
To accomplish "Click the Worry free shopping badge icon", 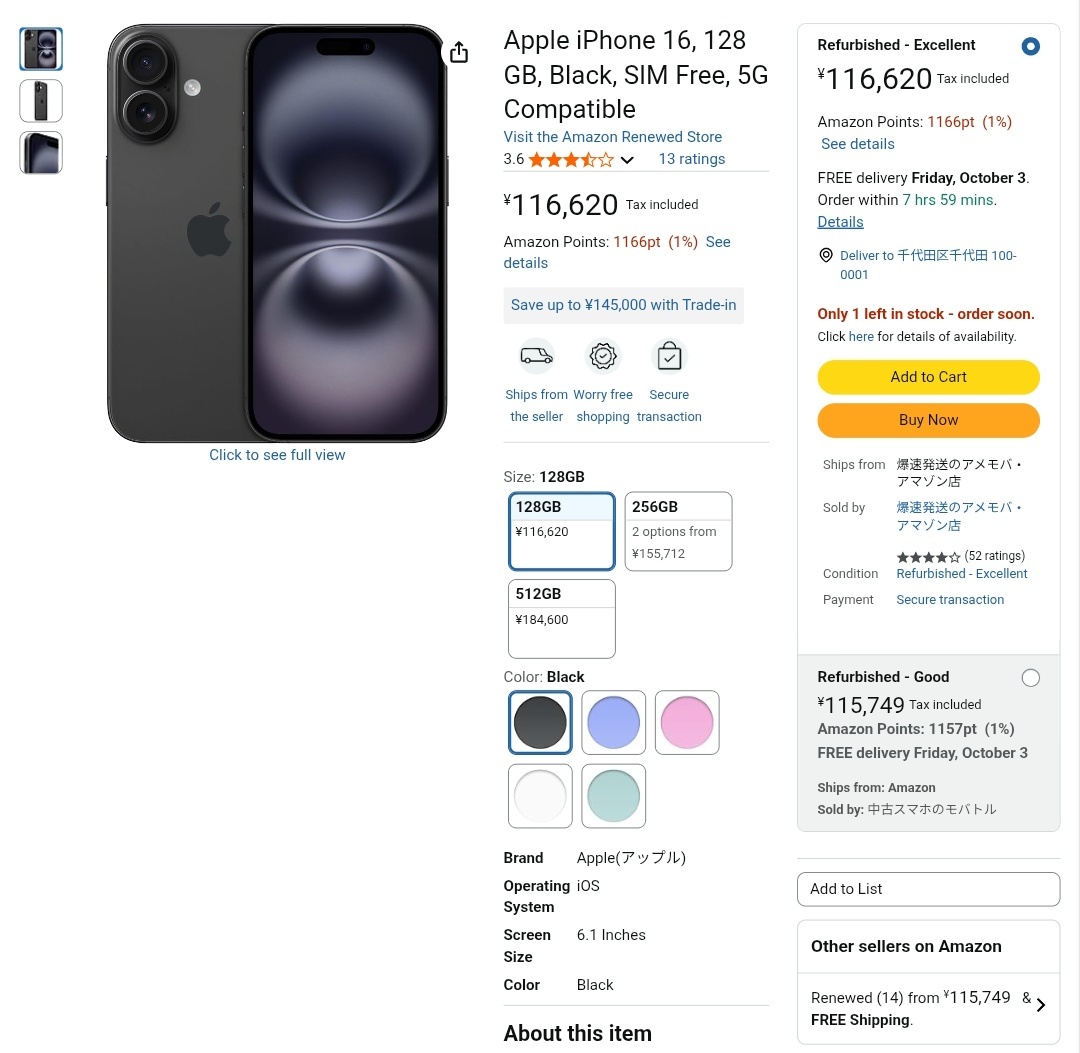I will (603, 356).
